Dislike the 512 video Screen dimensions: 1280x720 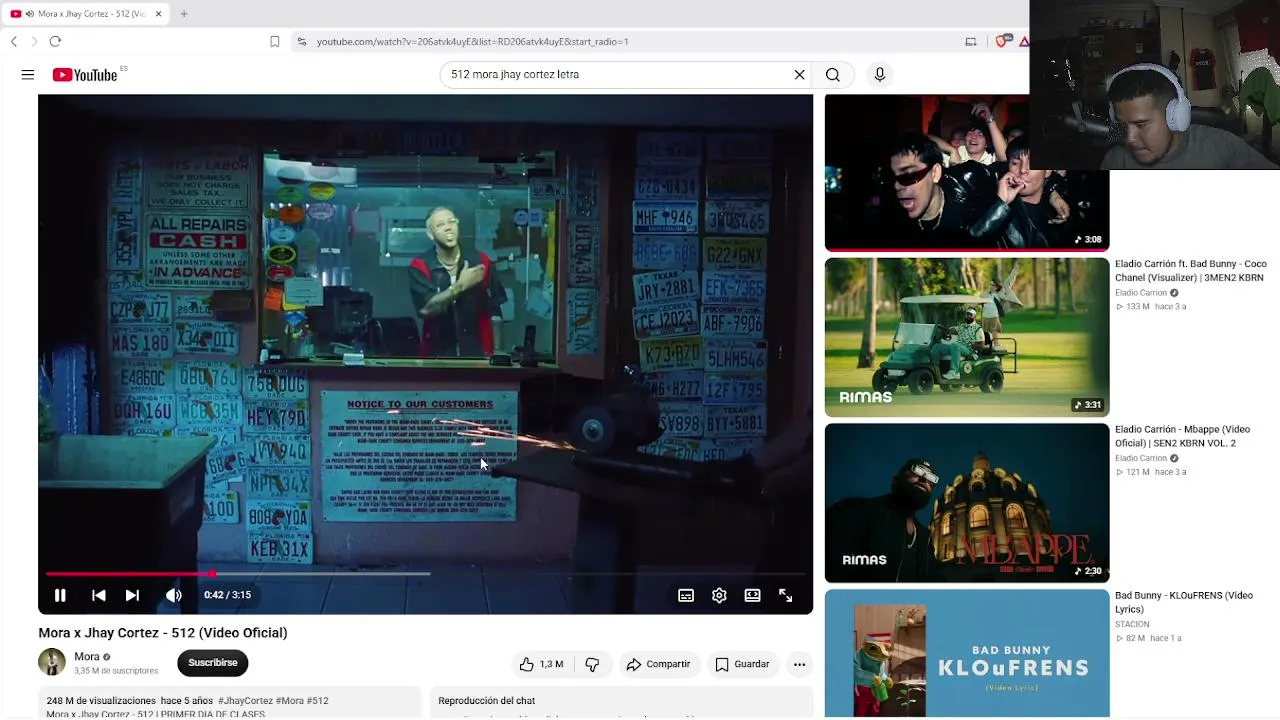tap(592, 664)
